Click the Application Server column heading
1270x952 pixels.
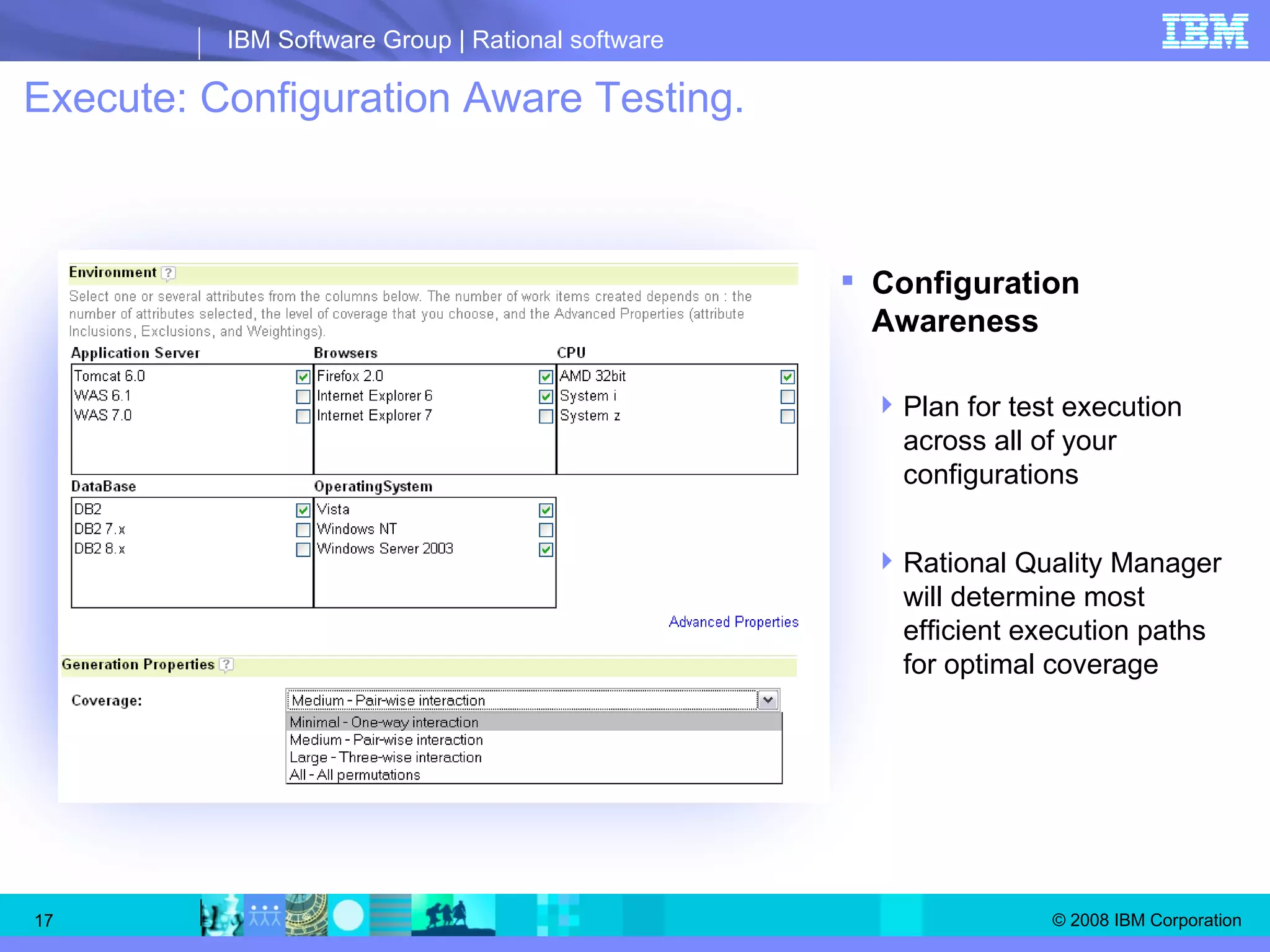click(x=136, y=353)
